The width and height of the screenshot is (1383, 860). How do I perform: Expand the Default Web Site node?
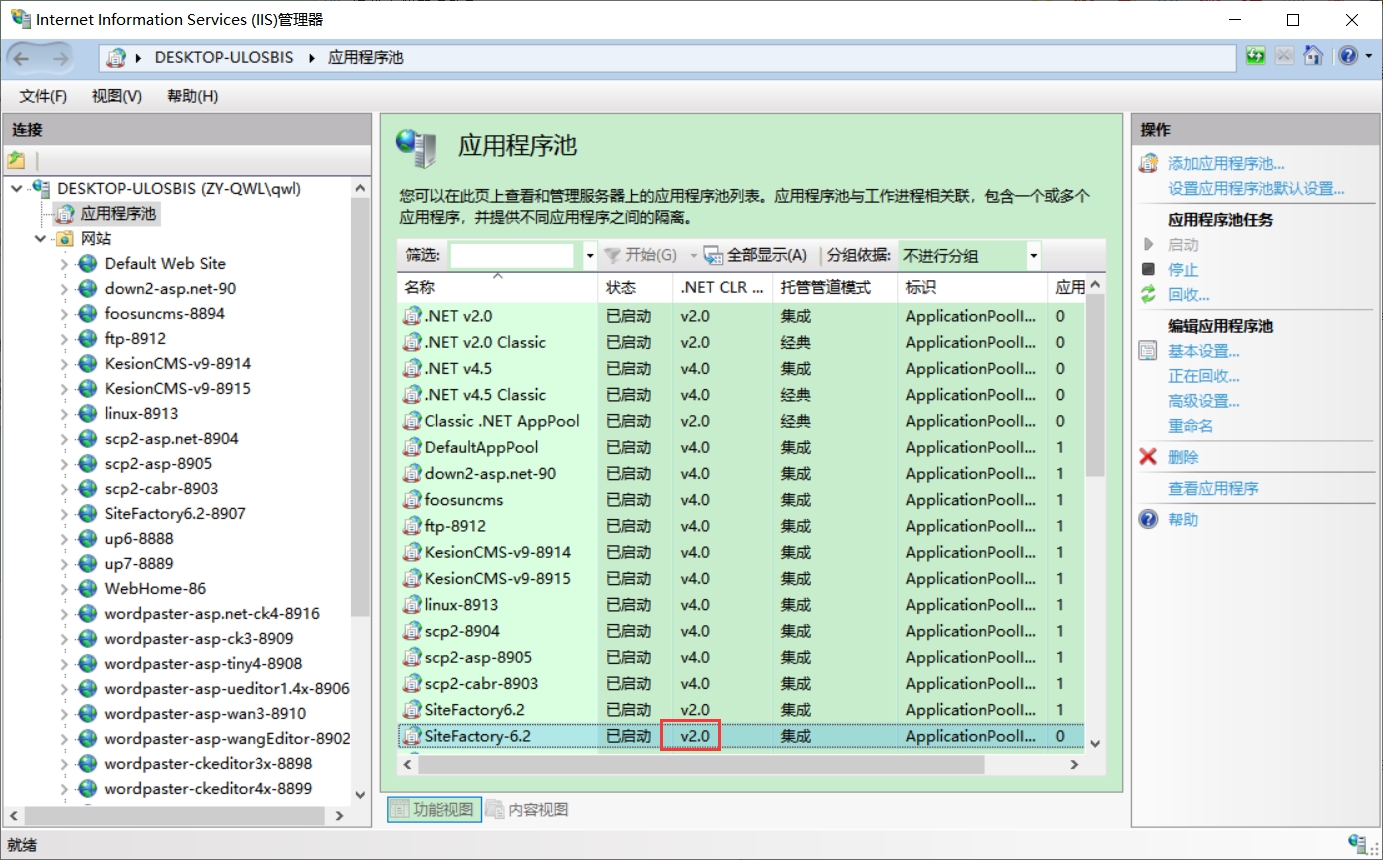(64, 264)
